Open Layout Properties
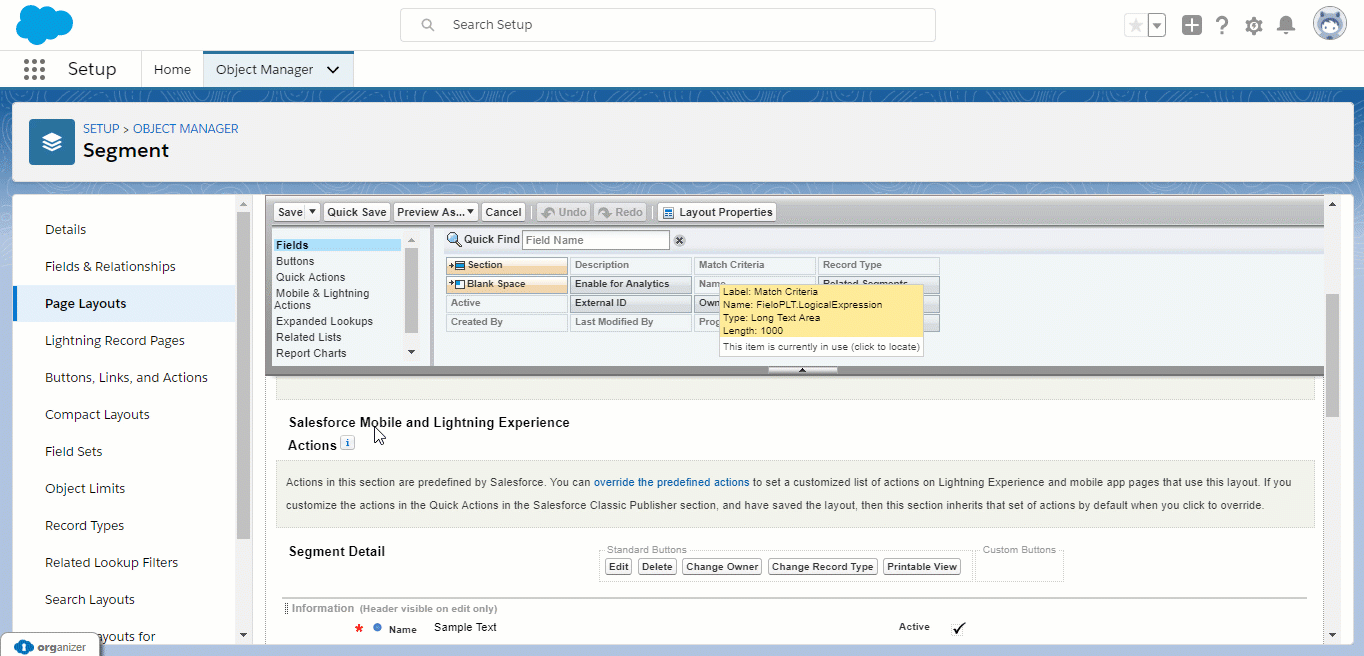Screen dimensions: 1364x656 pyautogui.click(x=717, y=212)
